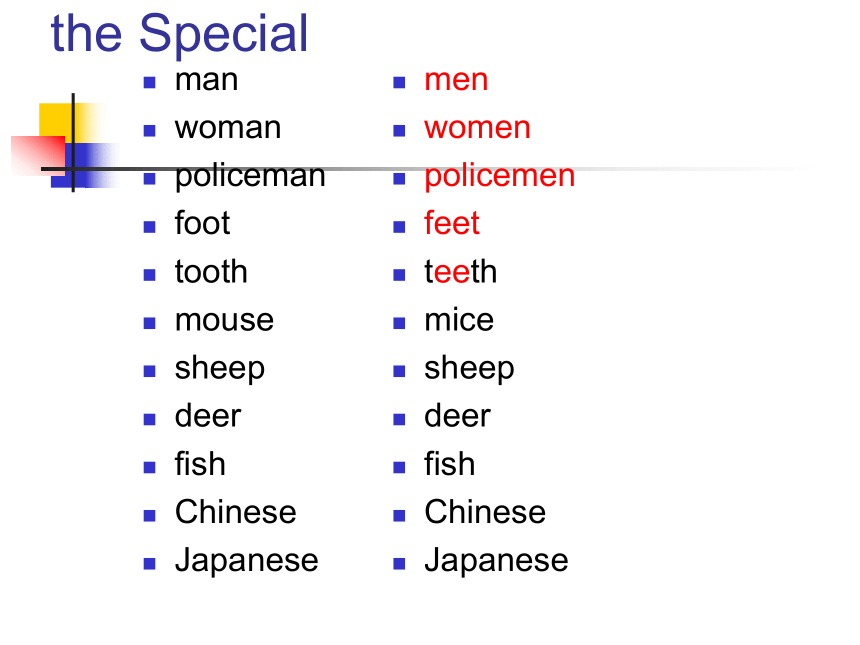The width and height of the screenshot is (860, 645).
Task: Select the plural word 'mice'
Action: [459, 320]
